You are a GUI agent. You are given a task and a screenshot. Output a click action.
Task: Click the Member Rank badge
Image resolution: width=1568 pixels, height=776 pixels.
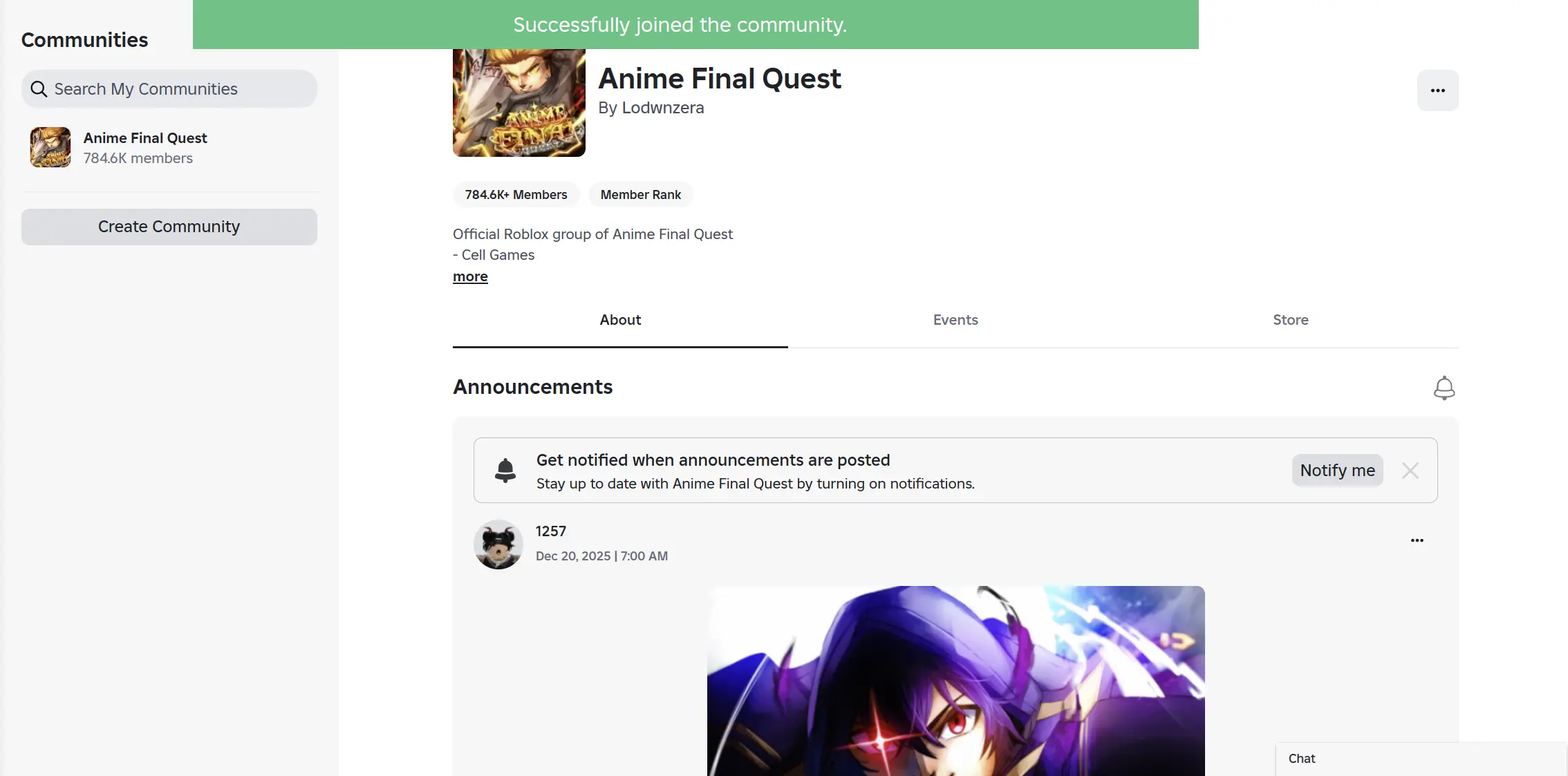pos(640,194)
